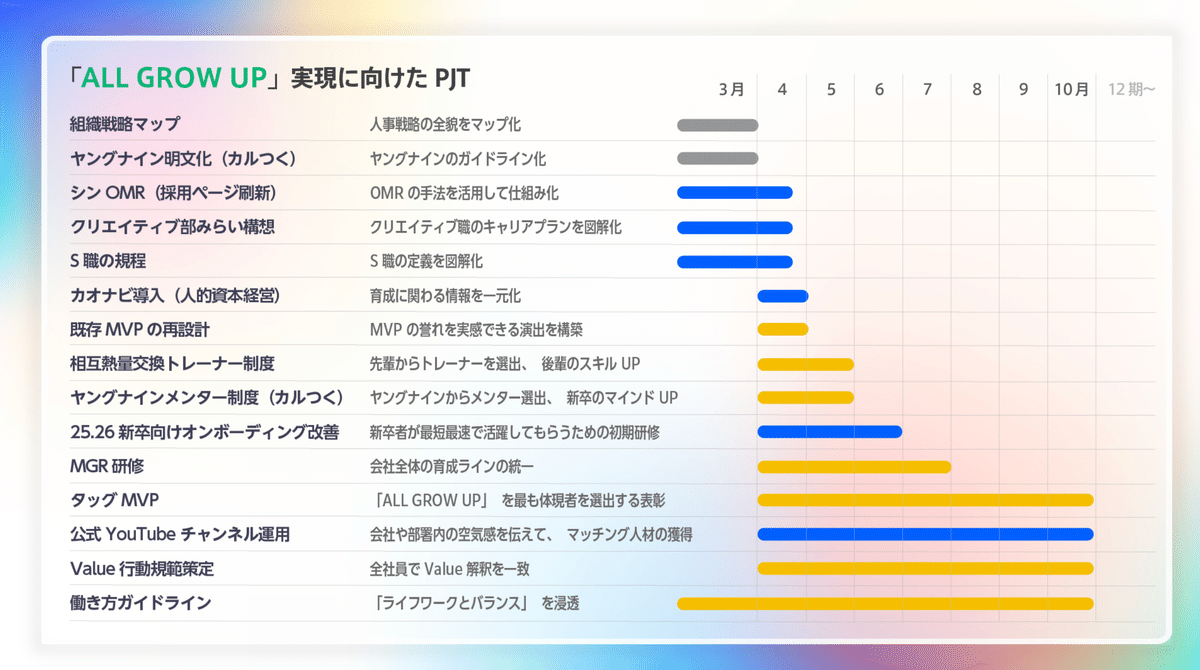Image resolution: width=1200 pixels, height=670 pixels.
Task: Click the 12期〜 column header
Action: [x=1132, y=90]
